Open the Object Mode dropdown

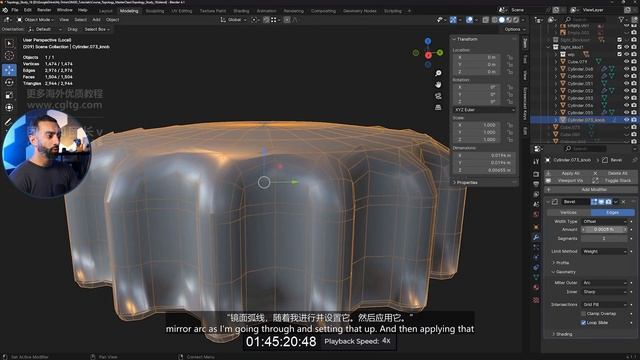36,20
